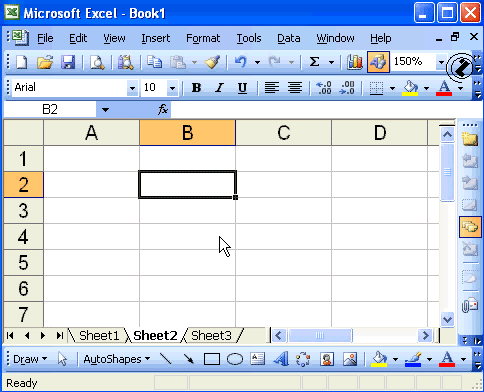Open the Insert menu
Viewport: 484px width, 392px height.
coord(155,38)
